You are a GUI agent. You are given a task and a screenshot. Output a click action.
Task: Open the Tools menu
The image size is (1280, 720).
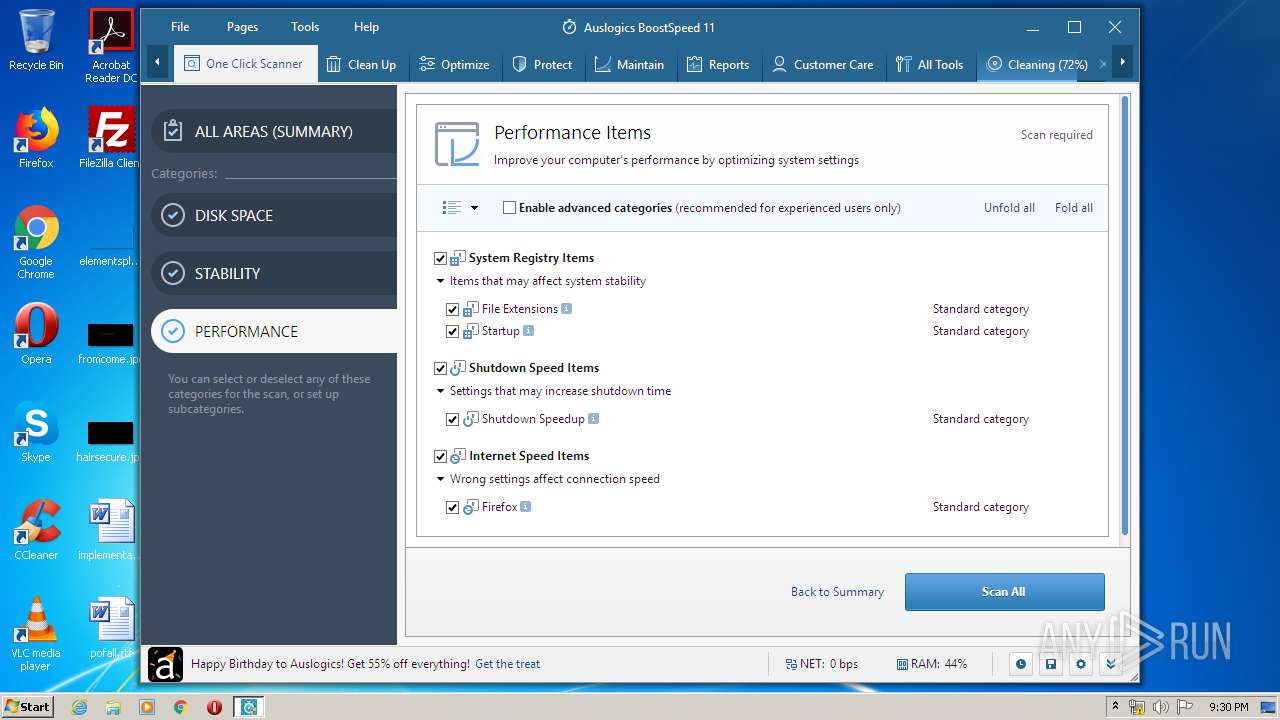click(x=305, y=27)
